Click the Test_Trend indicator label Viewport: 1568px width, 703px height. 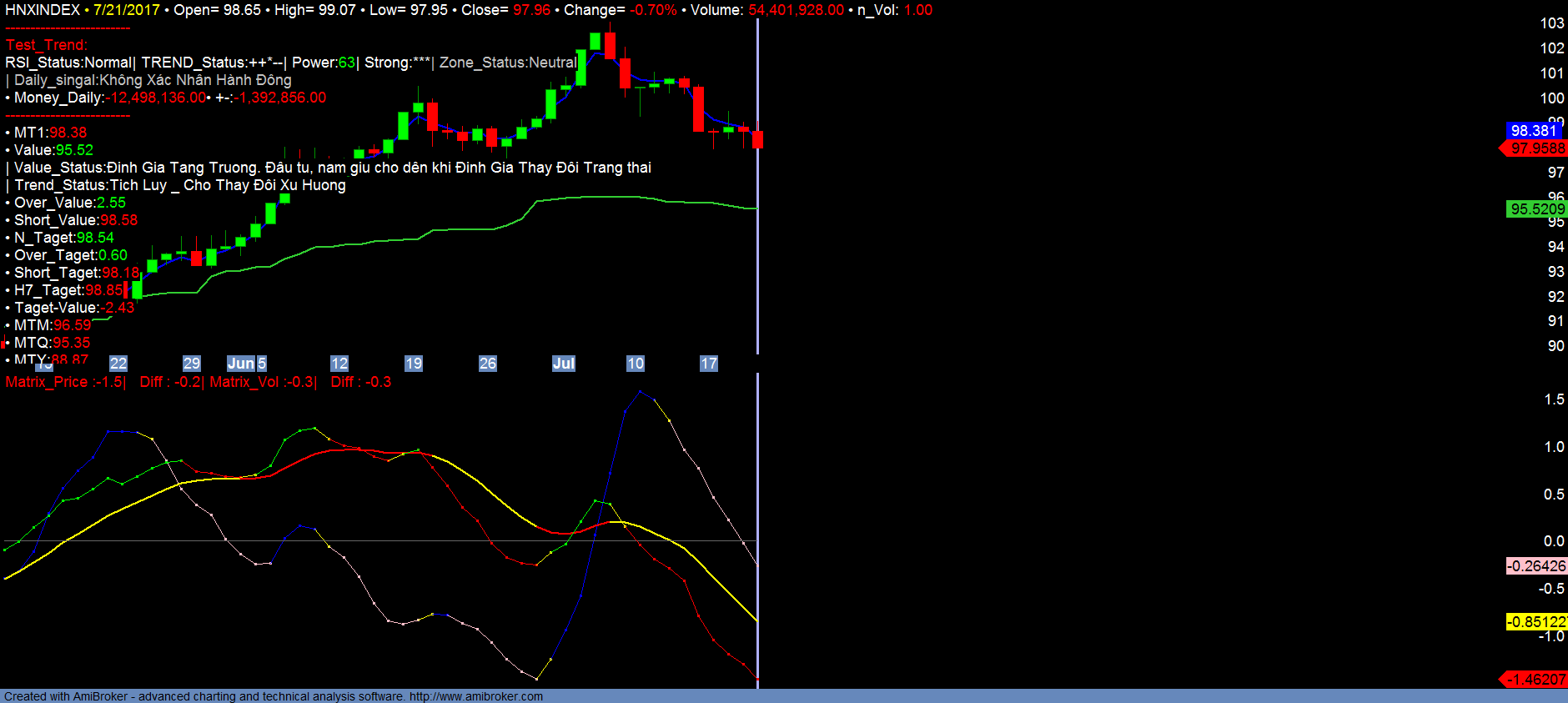(x=47, y=45)
